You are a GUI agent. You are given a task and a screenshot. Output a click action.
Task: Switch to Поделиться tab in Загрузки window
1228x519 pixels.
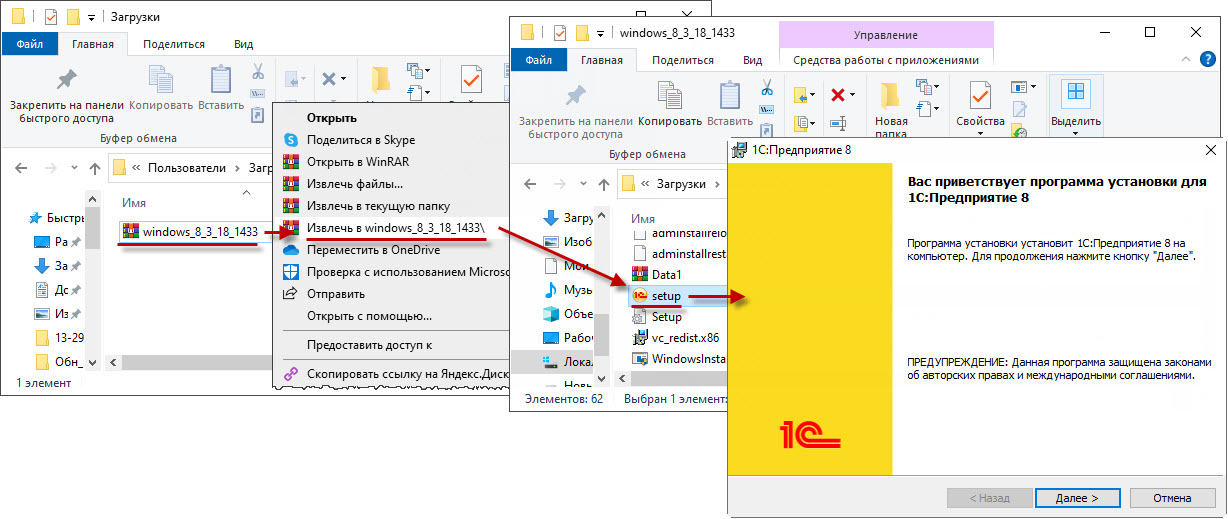point(174,44)
